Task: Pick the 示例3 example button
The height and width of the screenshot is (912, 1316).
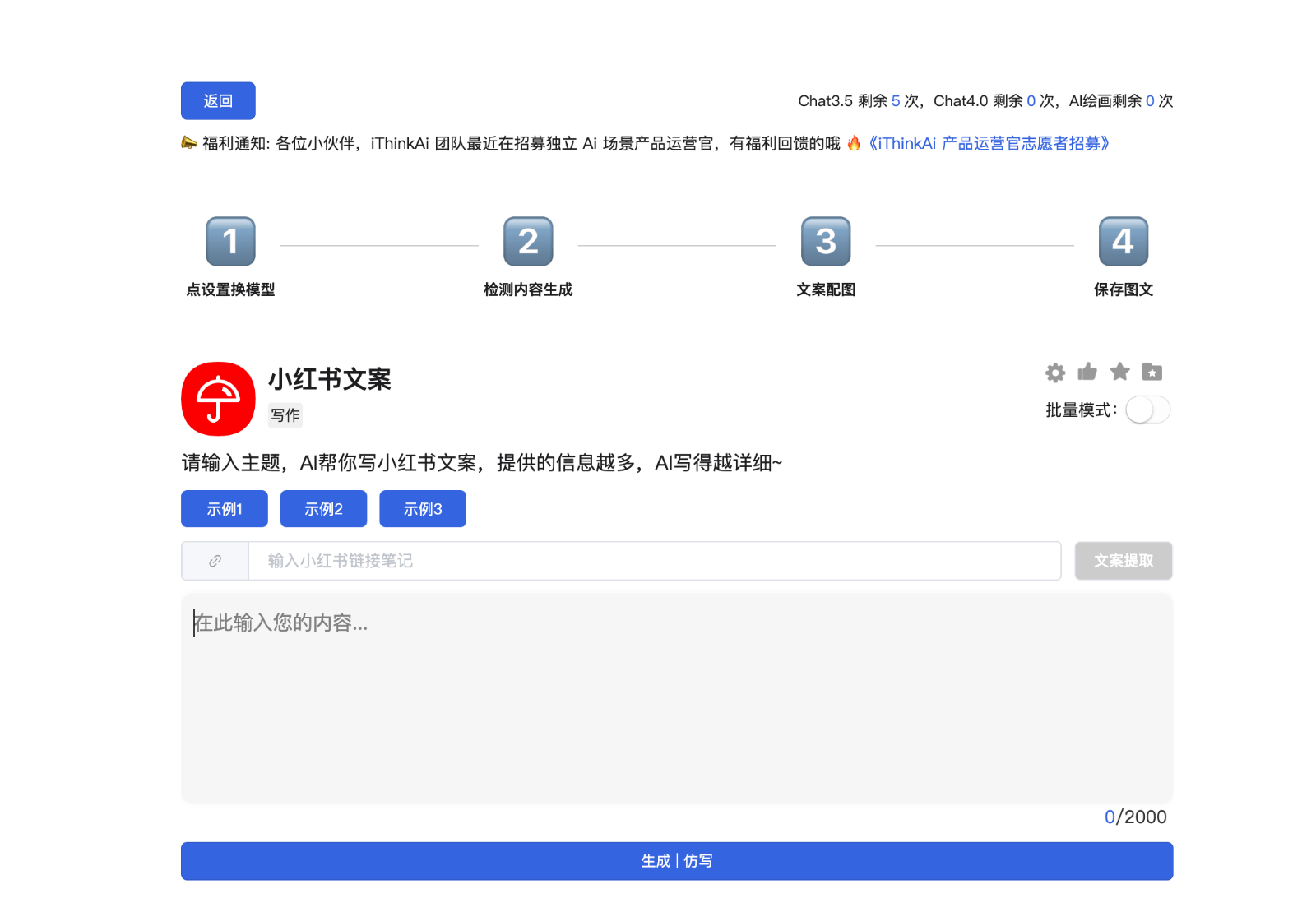Action: coord(423,509)
